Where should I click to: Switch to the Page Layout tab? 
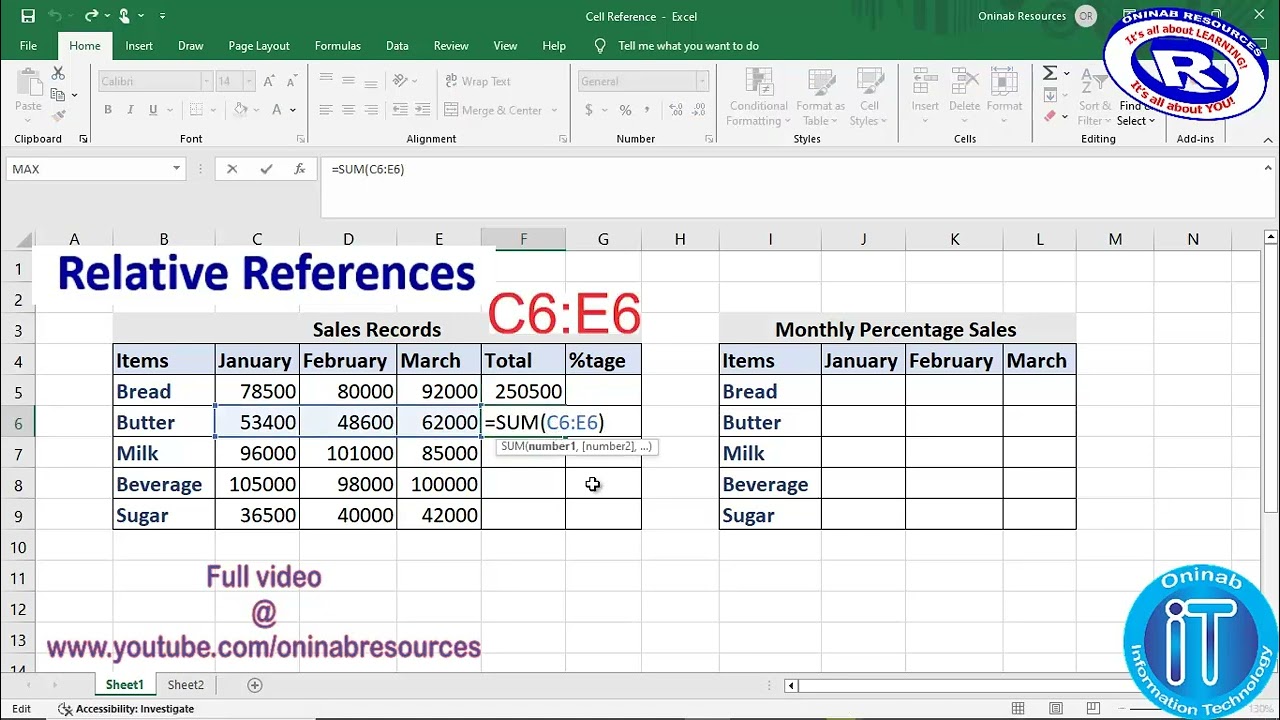click(259, 46)
